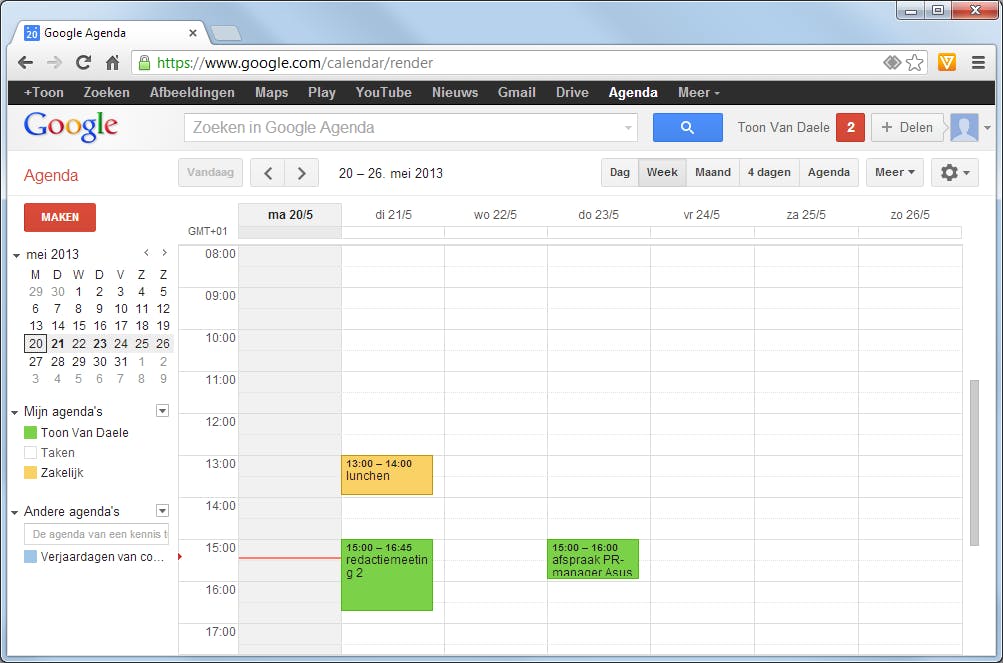The height and width of the screenshot is (663, 1003).
Task: Show next month in mini calendar
Action: (x=164, y=253)
